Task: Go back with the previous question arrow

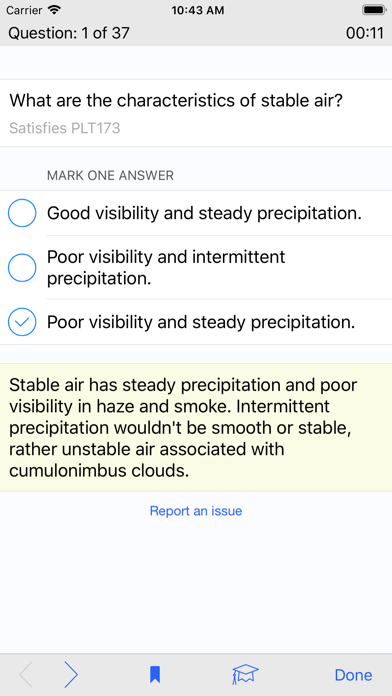Action: tap(26, 675)
